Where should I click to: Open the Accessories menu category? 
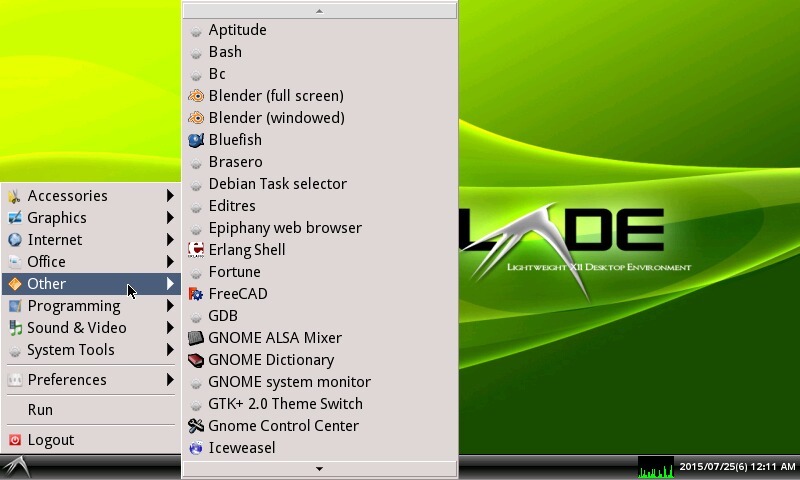91,196
